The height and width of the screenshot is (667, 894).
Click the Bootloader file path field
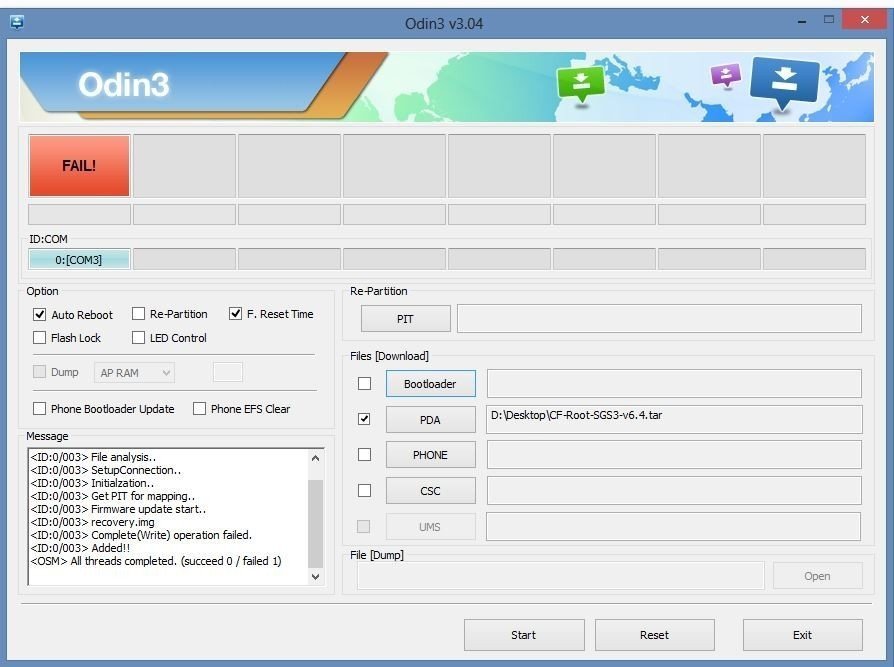tap(674, 383)
